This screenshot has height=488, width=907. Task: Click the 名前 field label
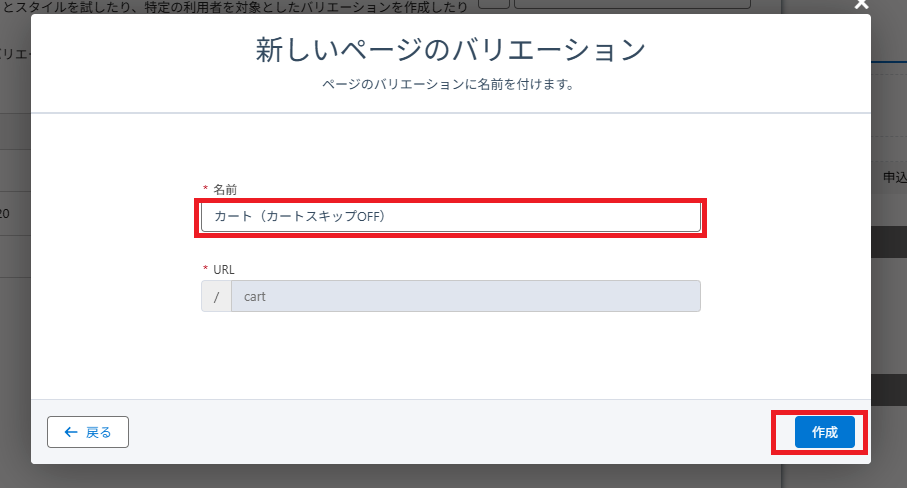click(226, 189)
